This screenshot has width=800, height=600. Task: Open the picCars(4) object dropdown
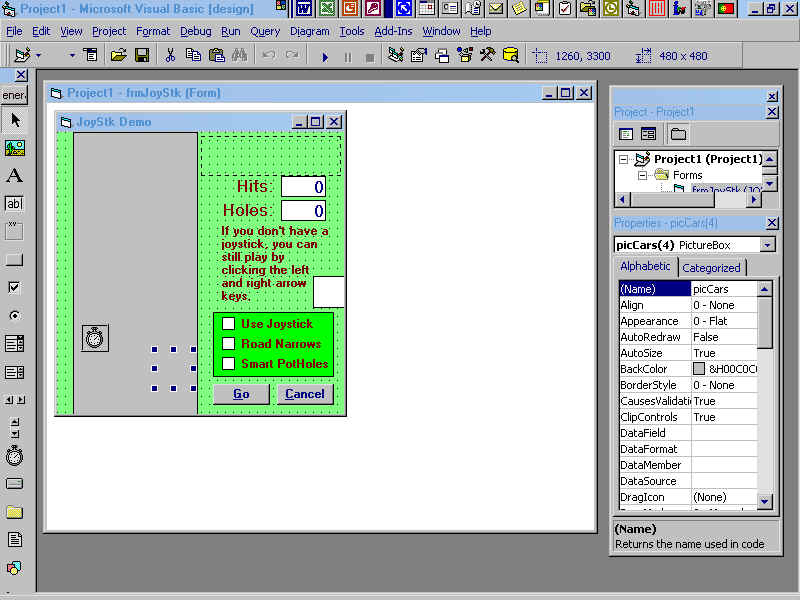click(767, 245)
